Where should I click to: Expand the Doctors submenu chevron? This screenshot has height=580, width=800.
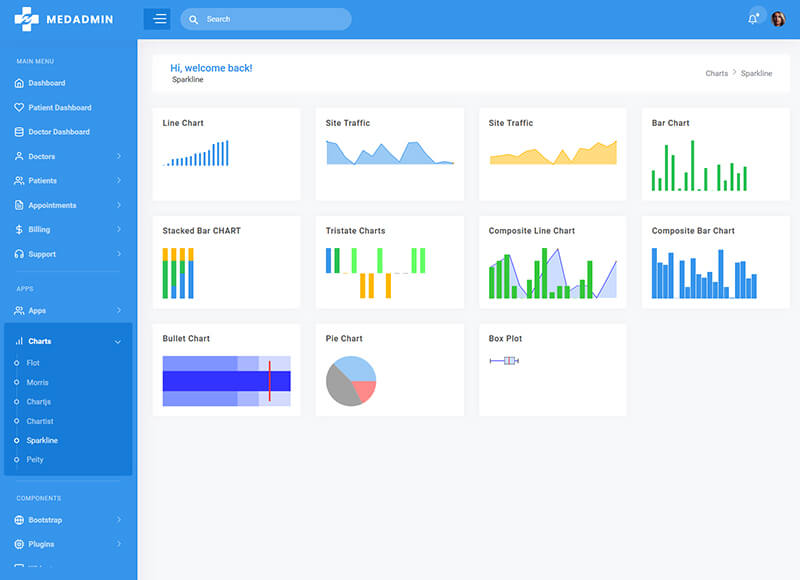tap(118, 157)
